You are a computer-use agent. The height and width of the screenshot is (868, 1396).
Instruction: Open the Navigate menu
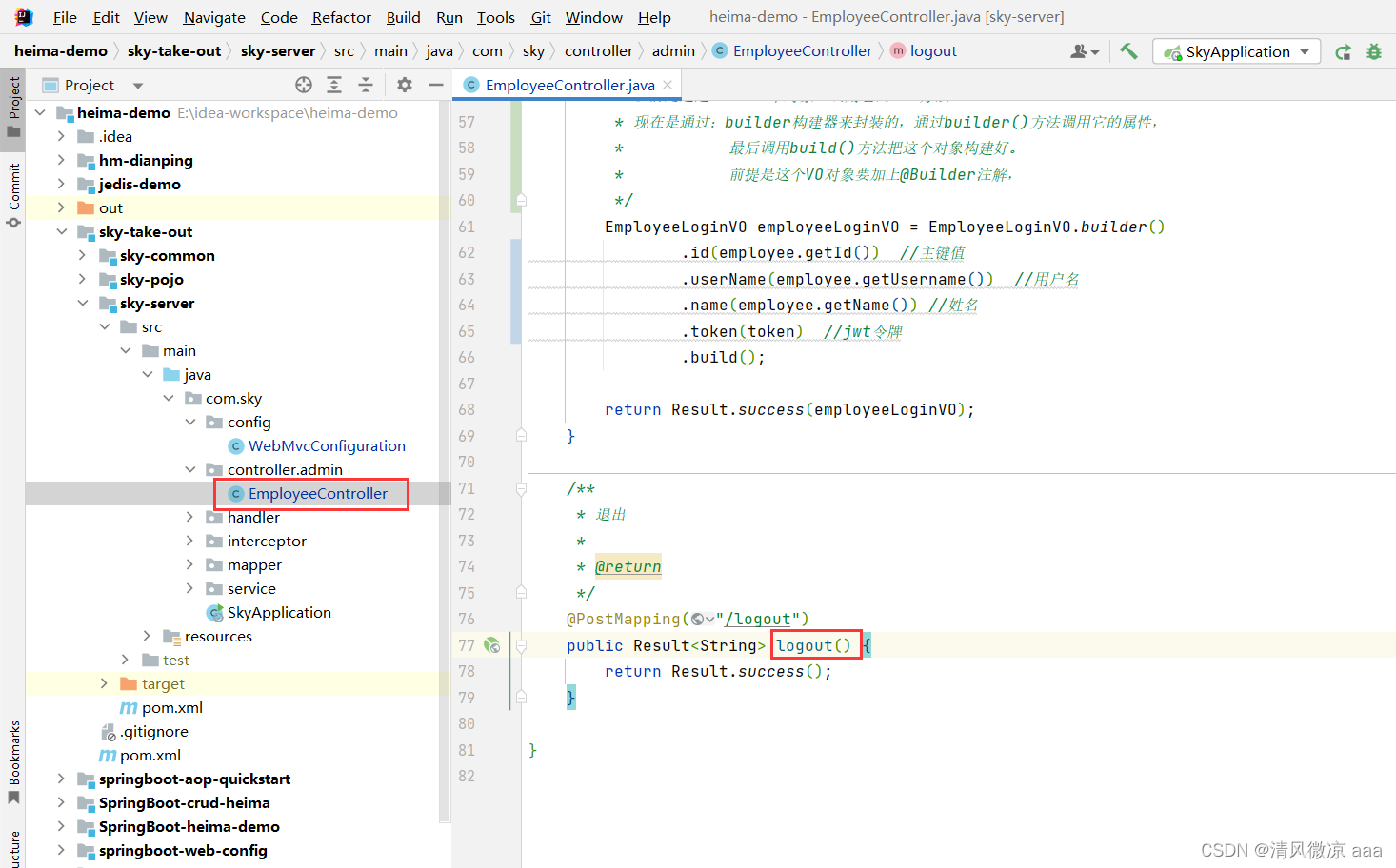click(214, 17)
